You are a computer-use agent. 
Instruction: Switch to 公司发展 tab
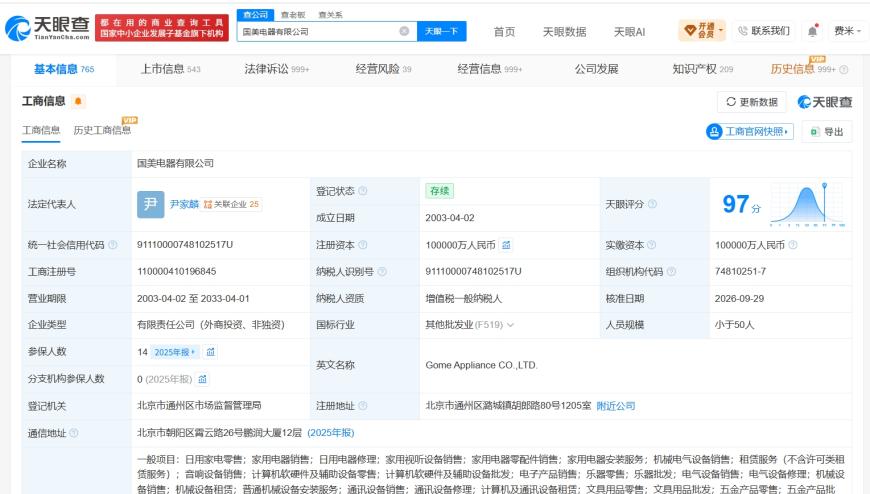(x=596, y=69)
